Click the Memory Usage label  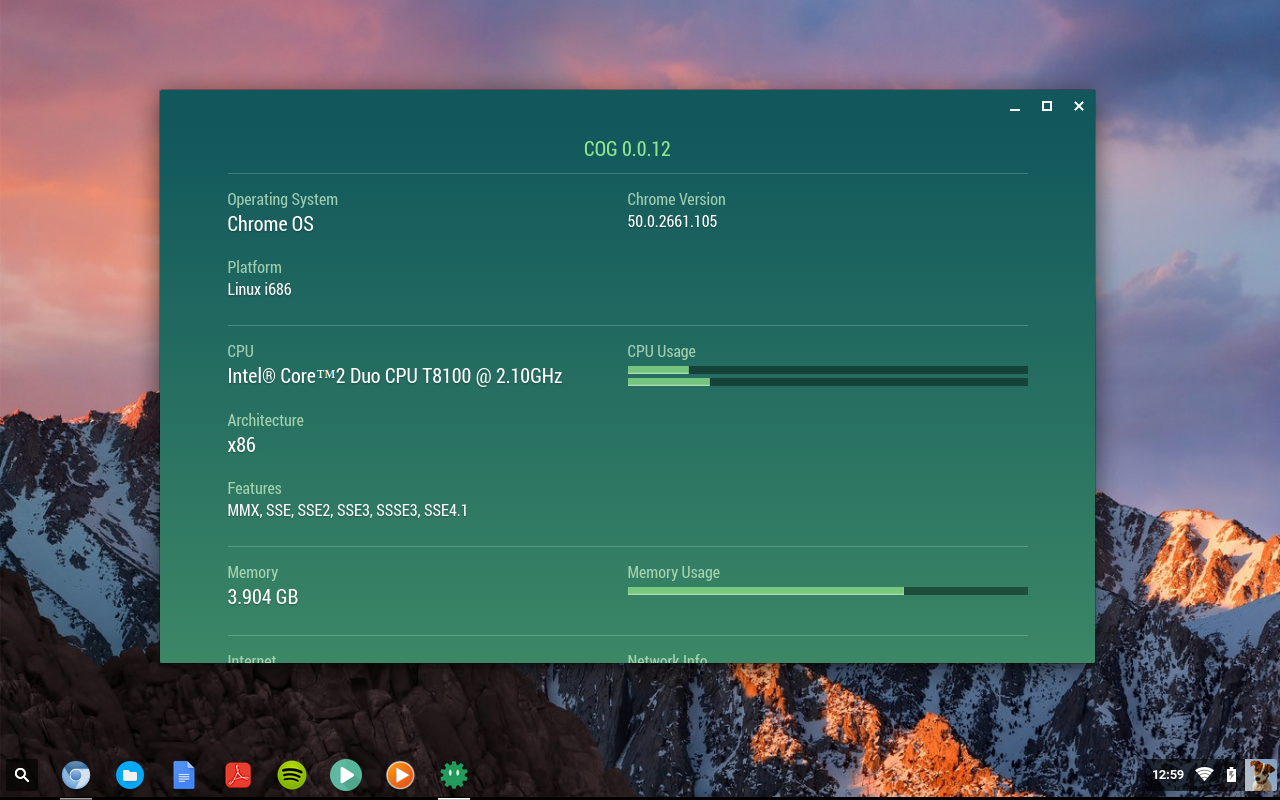tap(674, 573)
